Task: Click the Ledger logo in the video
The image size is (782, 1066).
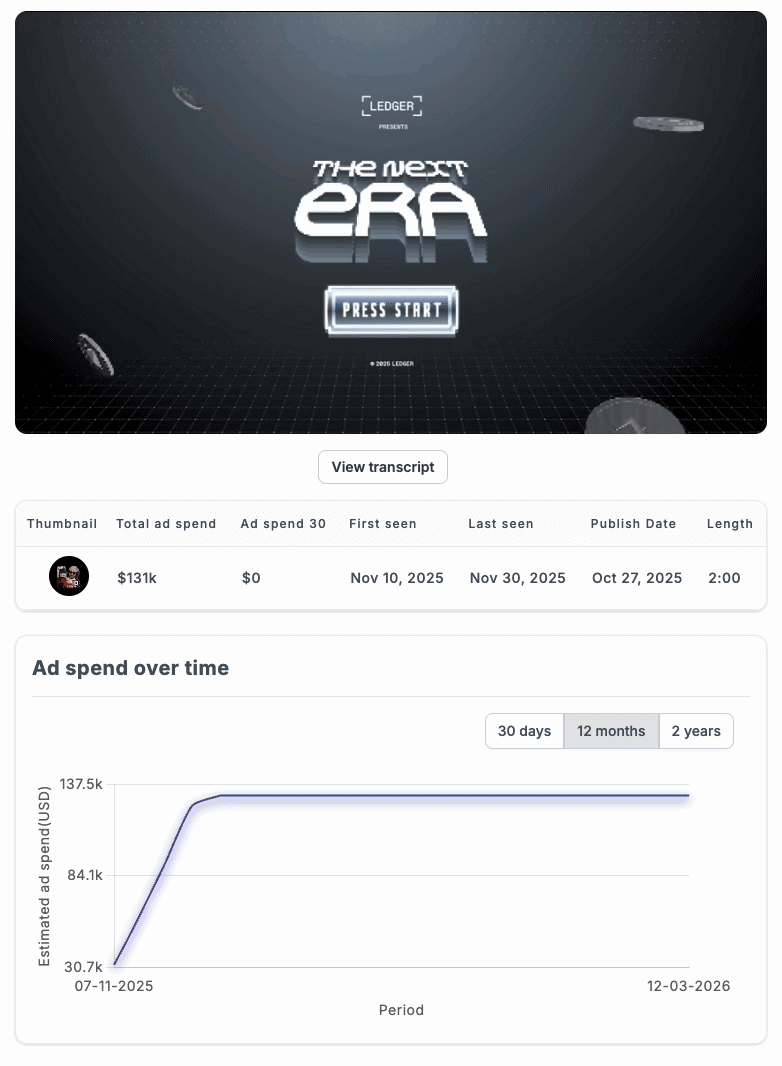Action: coord(392,106)
